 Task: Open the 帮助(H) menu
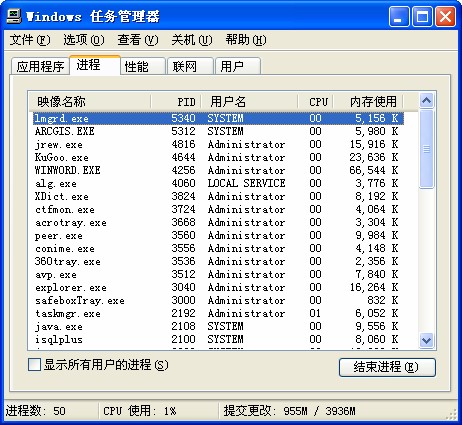[246, 40]
